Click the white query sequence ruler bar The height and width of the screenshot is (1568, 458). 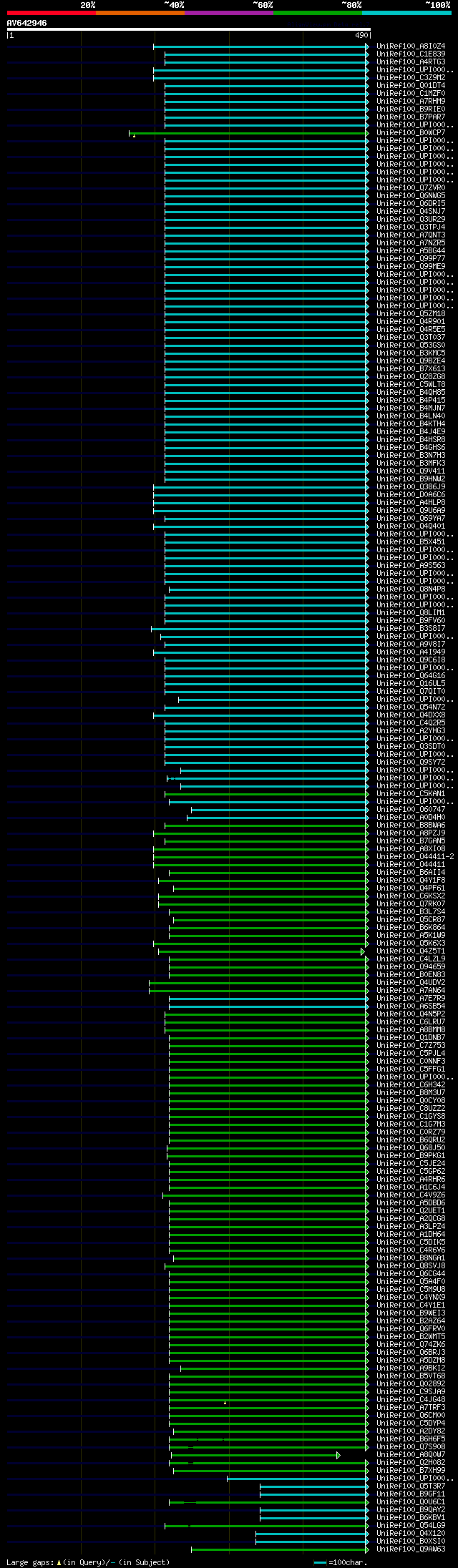pos(188,29)
